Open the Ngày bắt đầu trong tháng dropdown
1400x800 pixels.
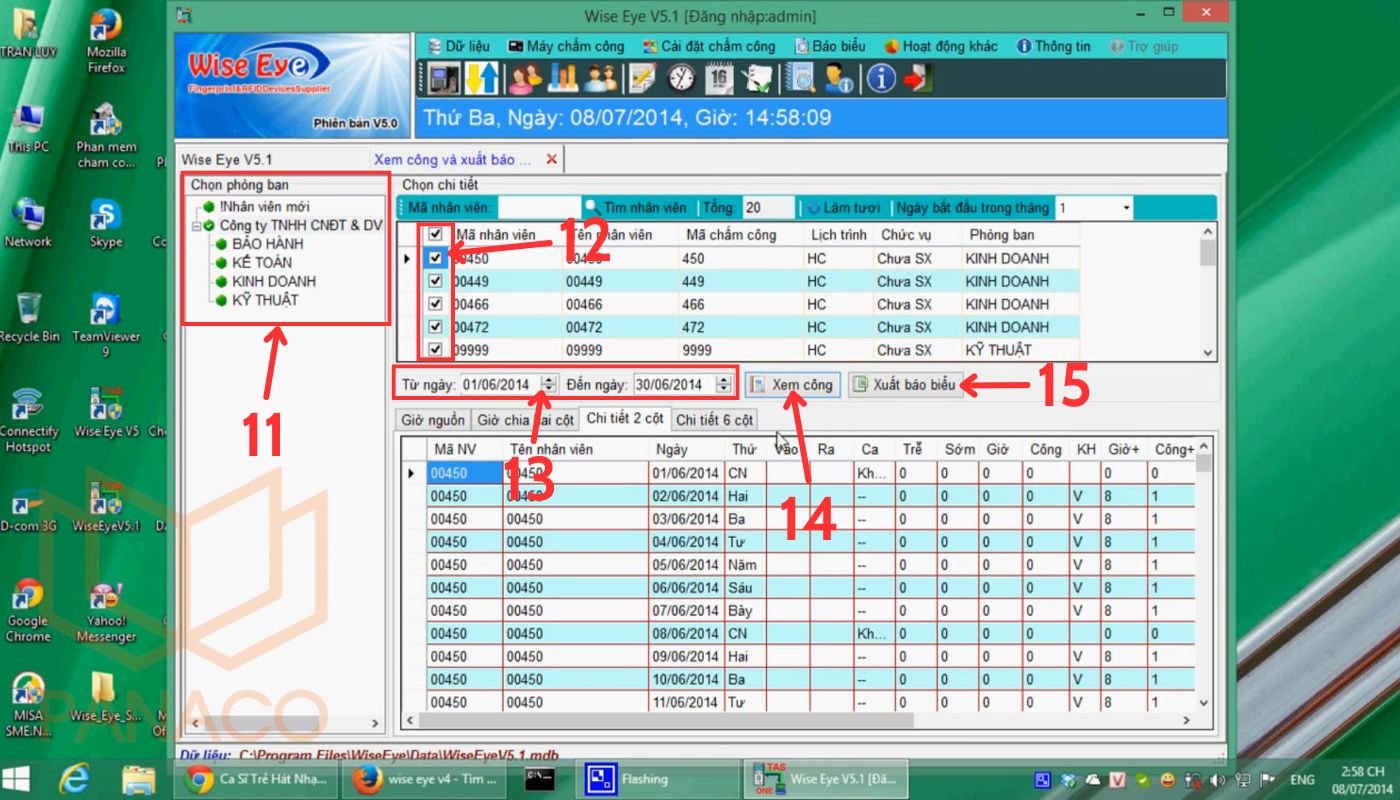coord(1126,208)
